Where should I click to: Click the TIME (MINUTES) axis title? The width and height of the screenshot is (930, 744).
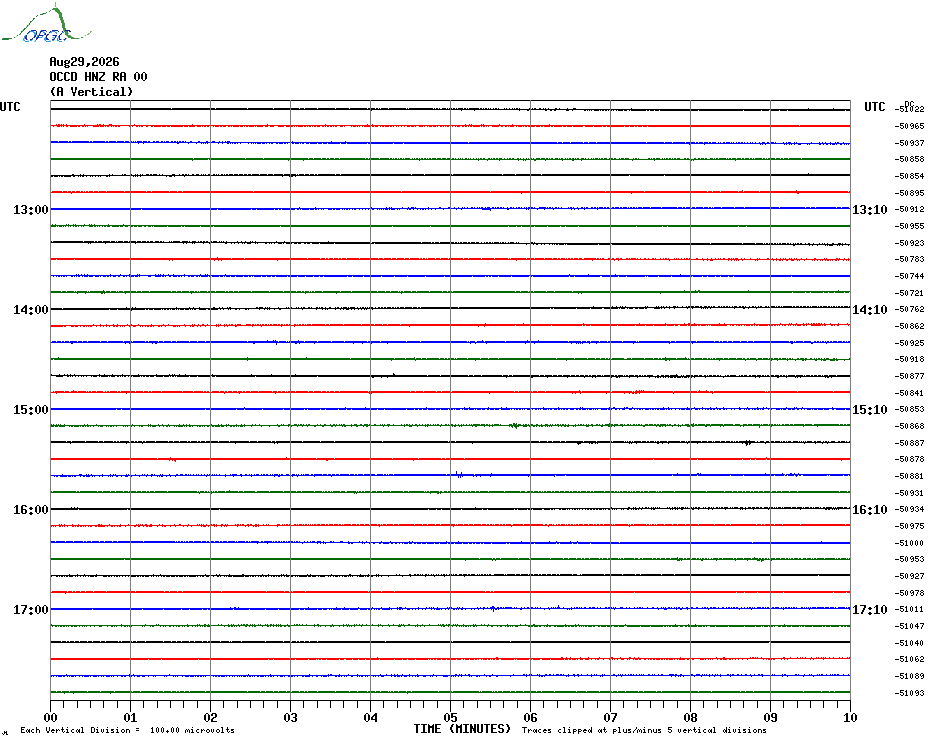click(462, 729)
